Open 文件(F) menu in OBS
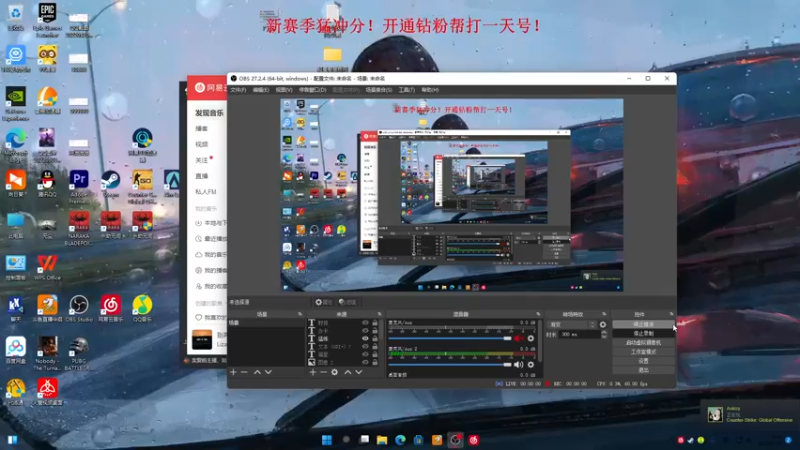The image size is (800, 450). (238, 90)
